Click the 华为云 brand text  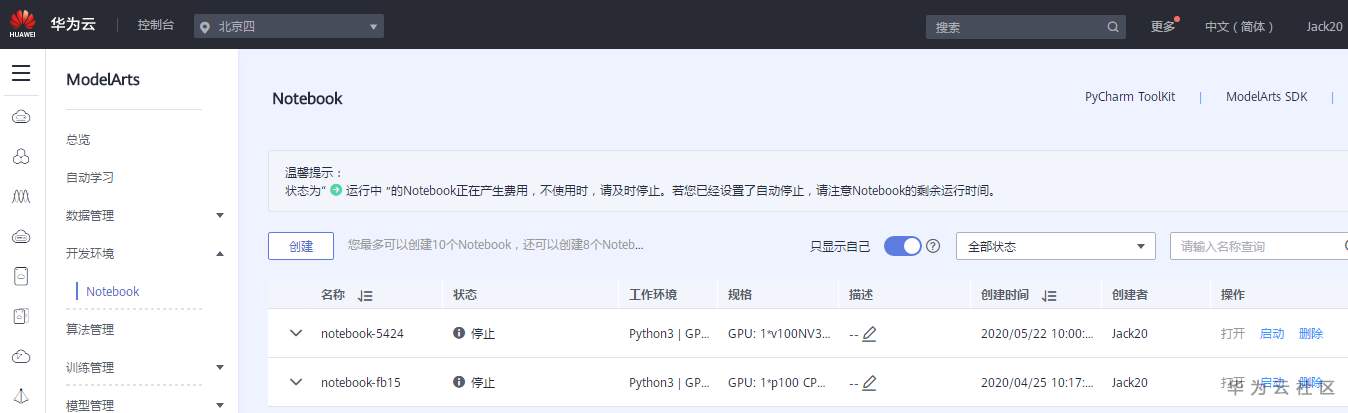click(73, 25)
